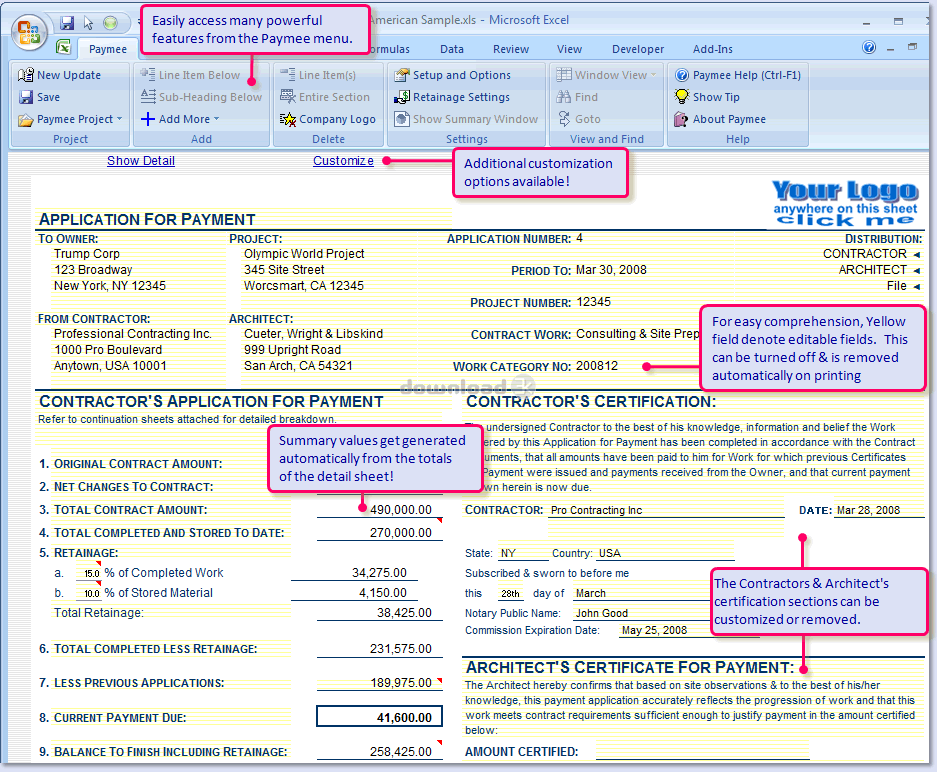This screenshot has width=937, height=772.
Task: Click the Company Logo label
Action: pos(337,119)
